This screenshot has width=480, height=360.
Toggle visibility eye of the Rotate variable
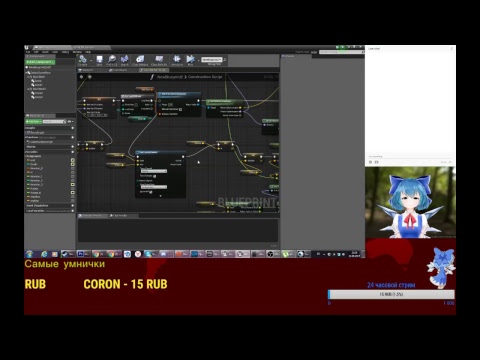(x=72, y=189)
